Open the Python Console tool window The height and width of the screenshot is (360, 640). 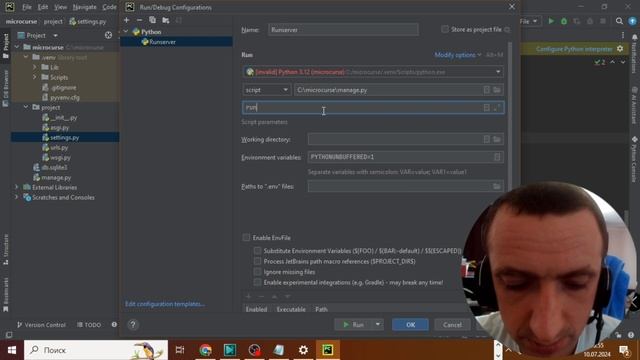point(634,160)
